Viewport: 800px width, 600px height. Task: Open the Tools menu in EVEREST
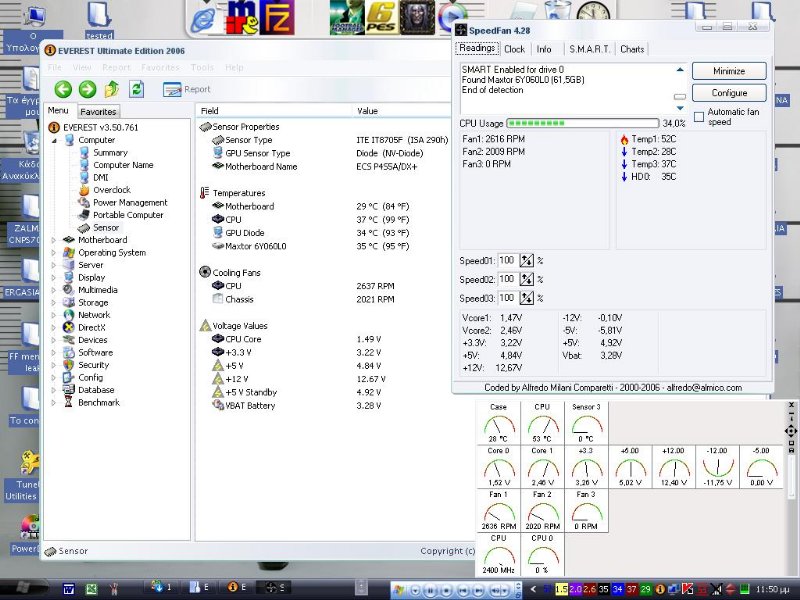click(x=202, y=67)
